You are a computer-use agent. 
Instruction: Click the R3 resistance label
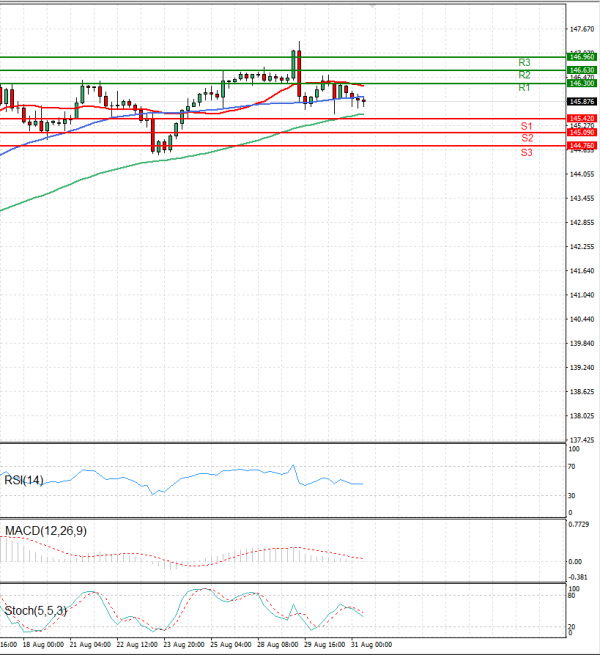(x=524, y=63)
